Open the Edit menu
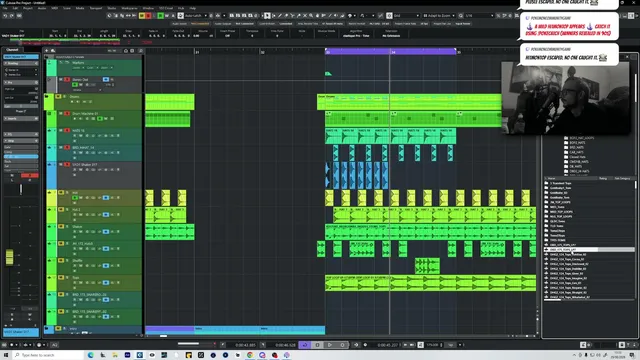The width and height of the screenshot is (640, 360). tap(15, 8)
